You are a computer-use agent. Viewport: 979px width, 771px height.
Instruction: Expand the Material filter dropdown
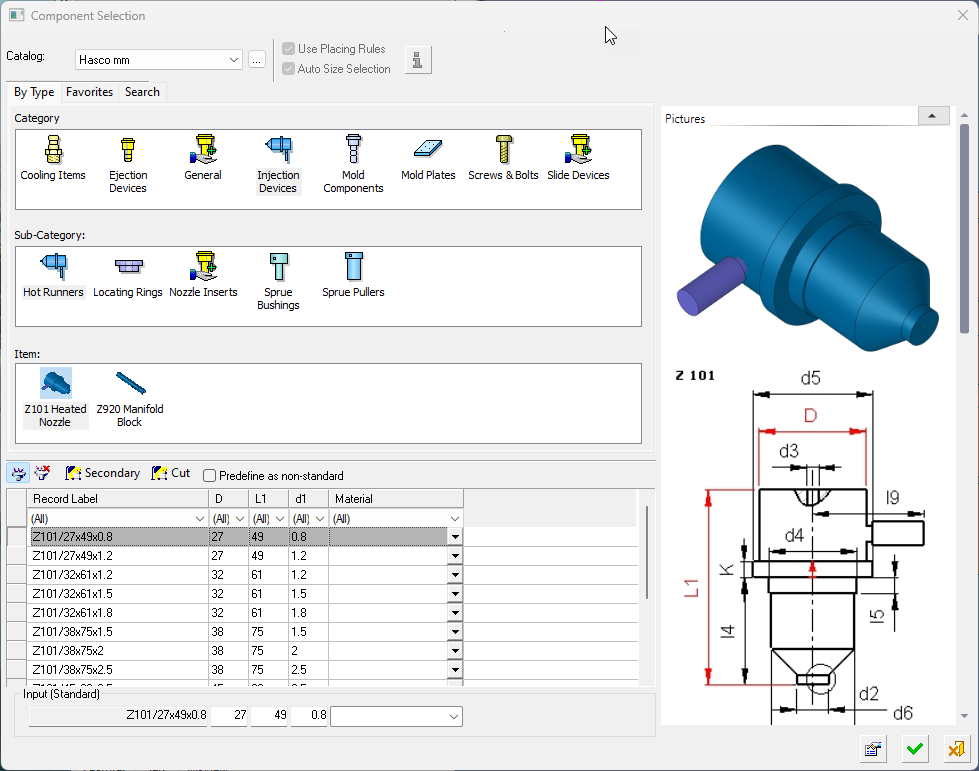pos(455,519)
